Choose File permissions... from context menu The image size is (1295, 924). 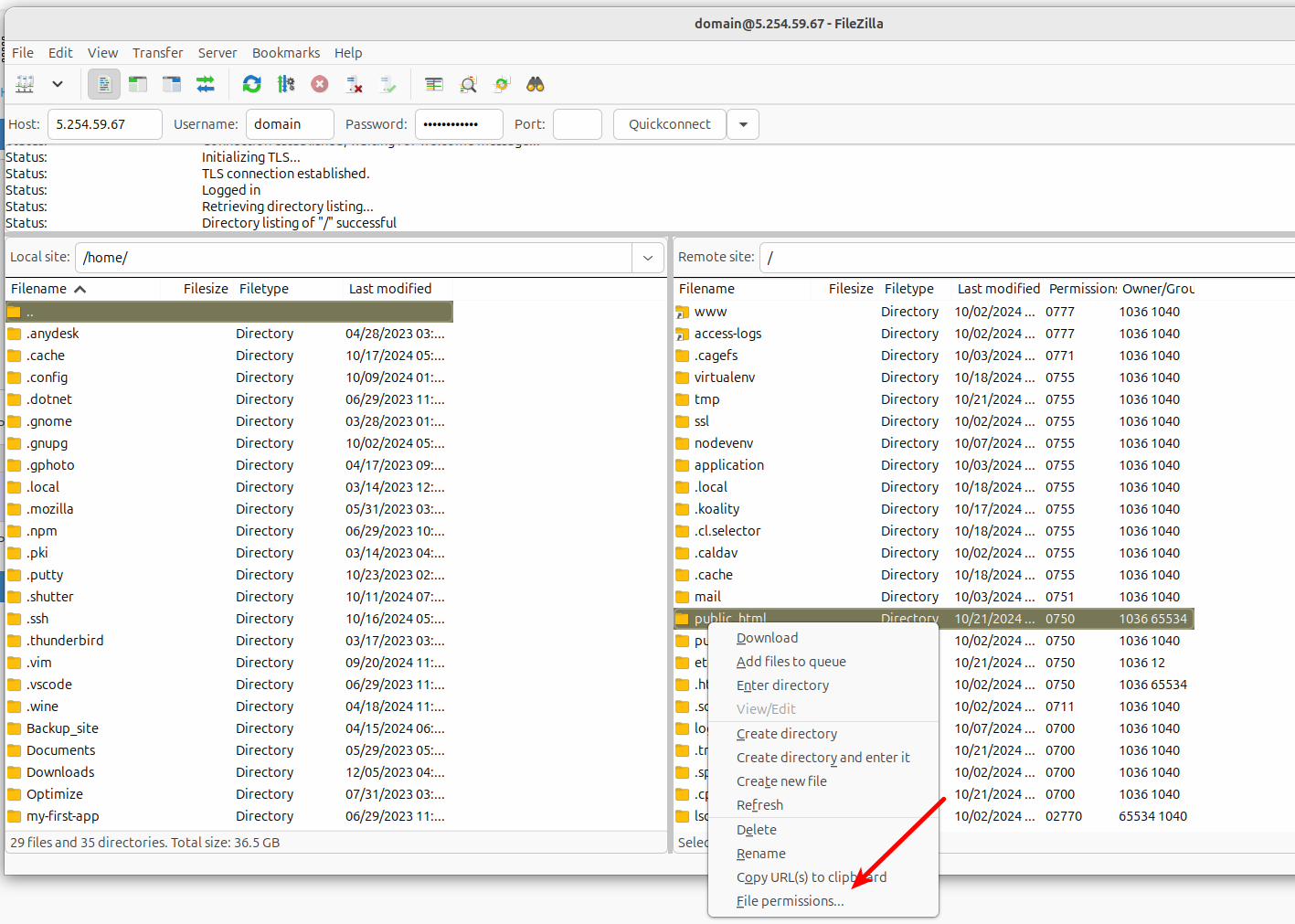point(823,901)
